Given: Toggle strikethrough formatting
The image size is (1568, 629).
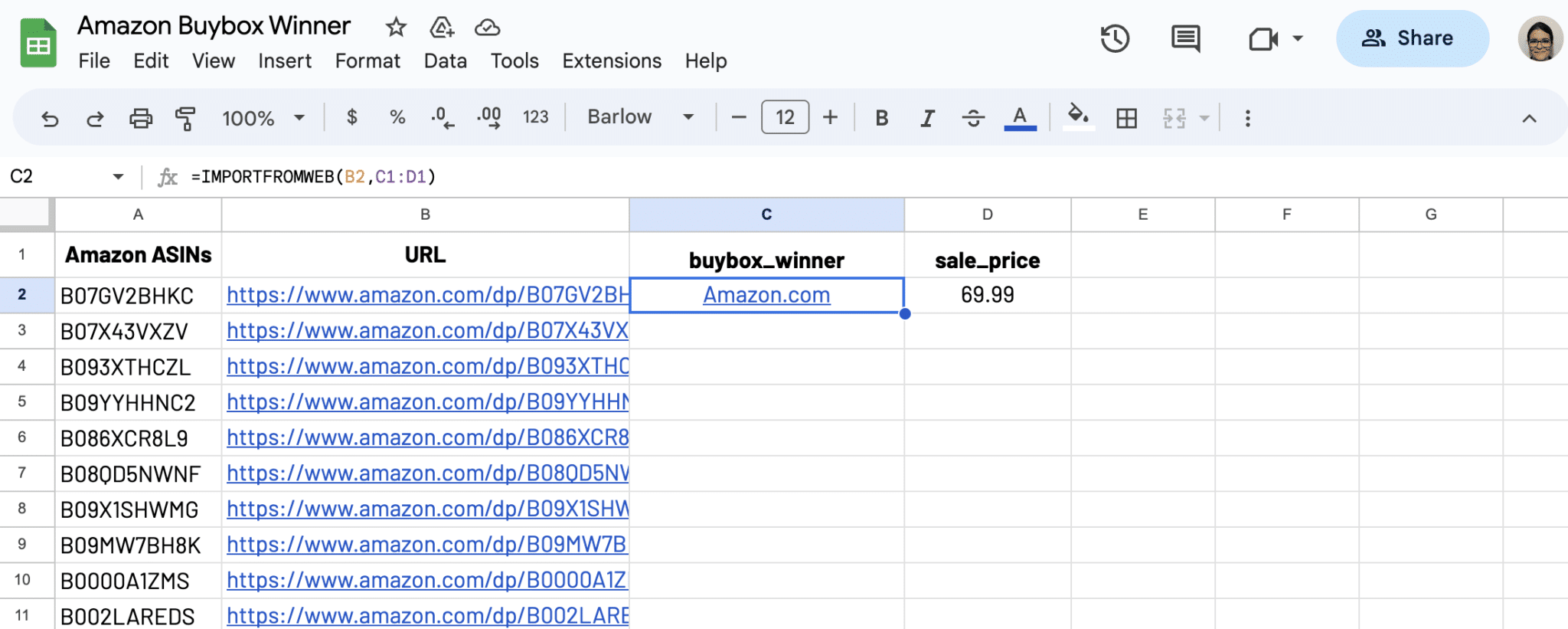Looking at the screenshot, I should (x=974, y=118).
